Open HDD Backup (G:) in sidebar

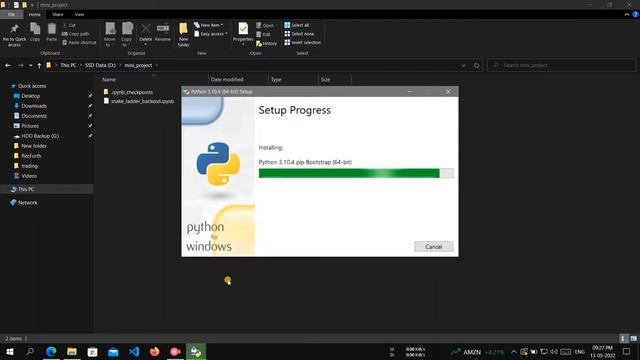[40, 136]
